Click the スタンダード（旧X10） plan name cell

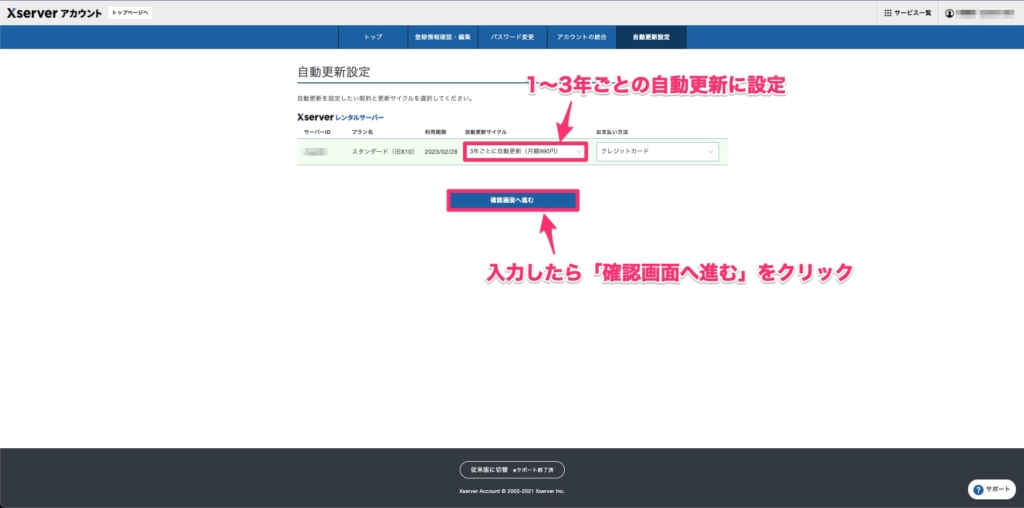(382, 152)
